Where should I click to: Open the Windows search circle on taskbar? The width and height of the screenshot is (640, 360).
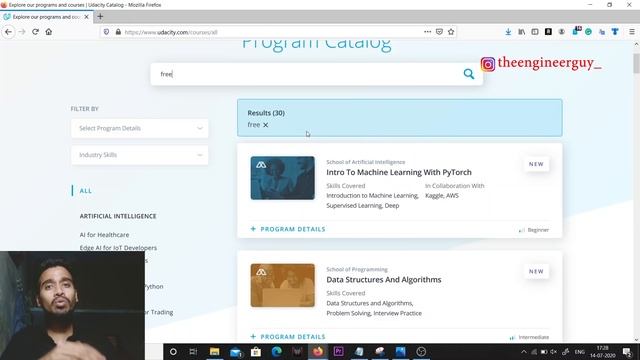coord(173,351)
